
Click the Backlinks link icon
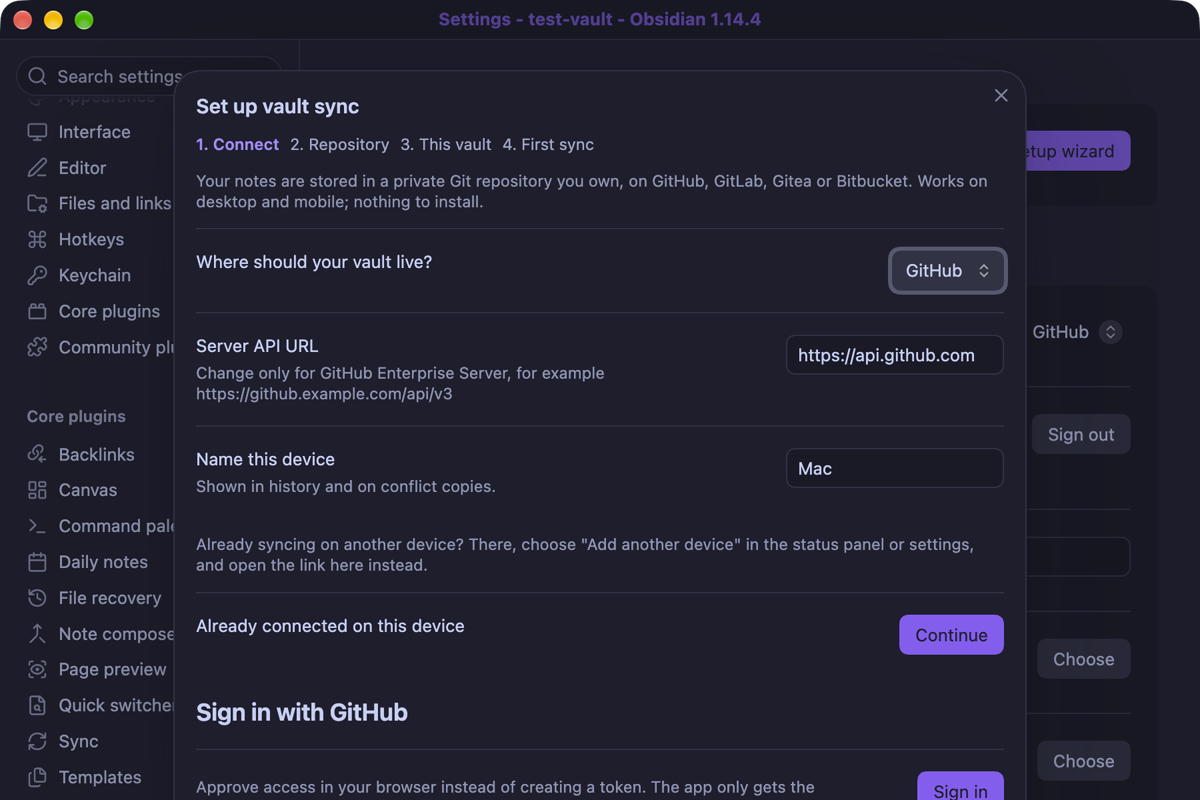coord(37,454)
